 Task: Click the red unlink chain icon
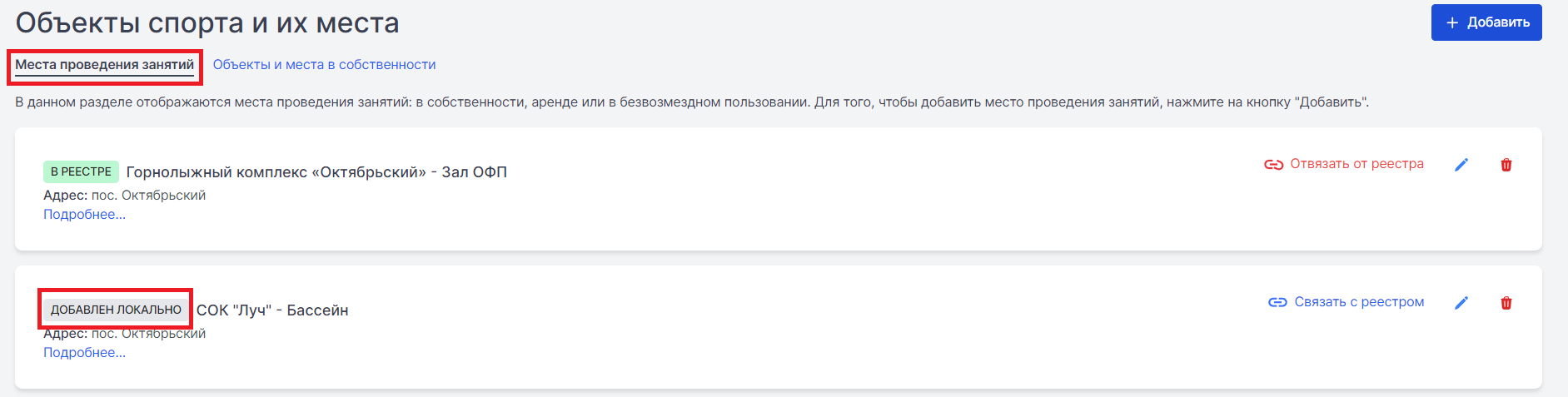[x=1274, y=165]
